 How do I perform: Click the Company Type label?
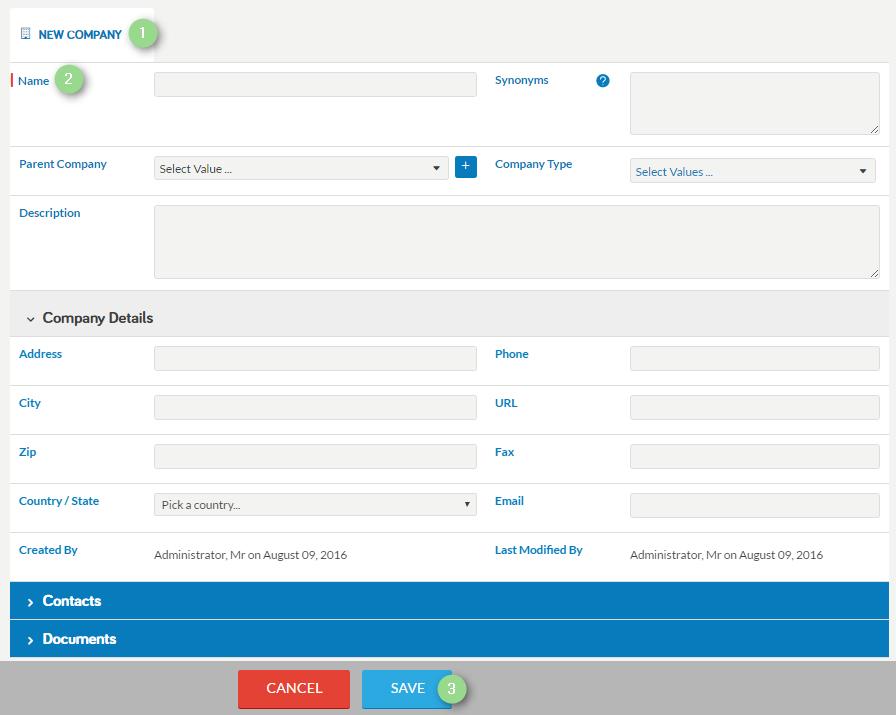533,164
